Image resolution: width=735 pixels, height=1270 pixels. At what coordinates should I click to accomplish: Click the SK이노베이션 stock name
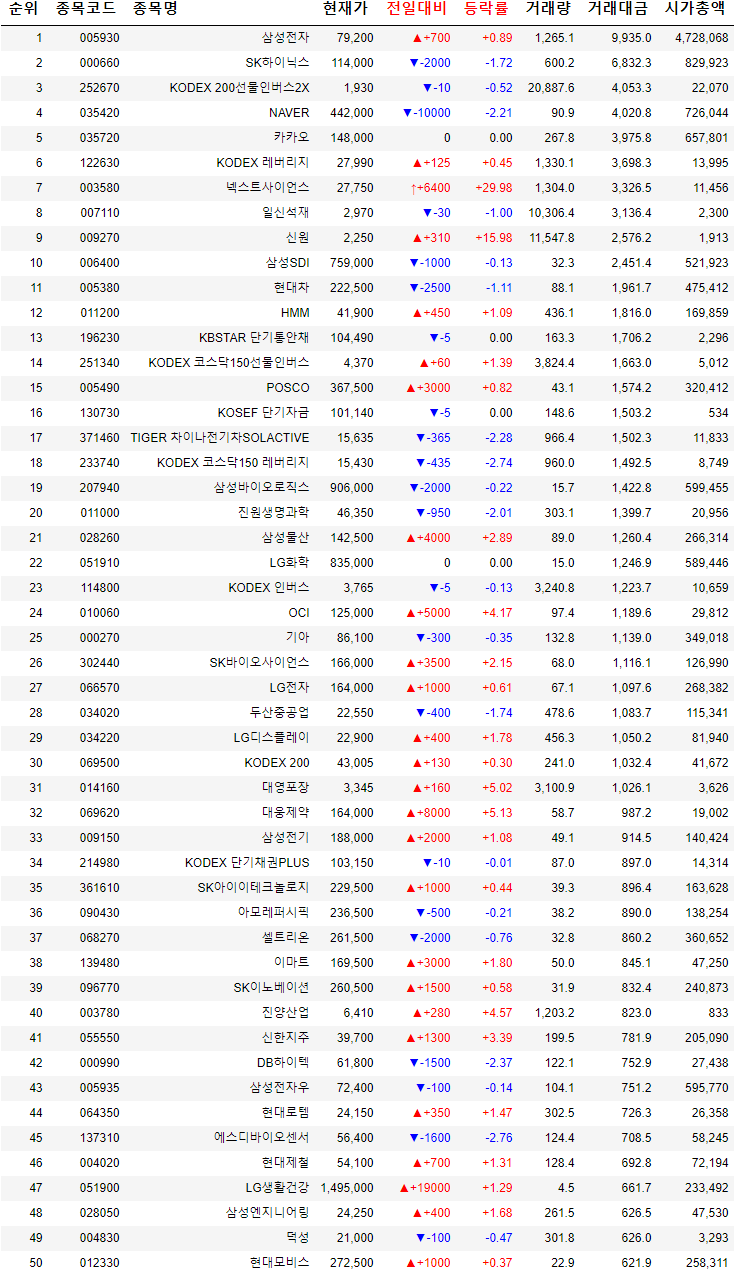point(272,988)
